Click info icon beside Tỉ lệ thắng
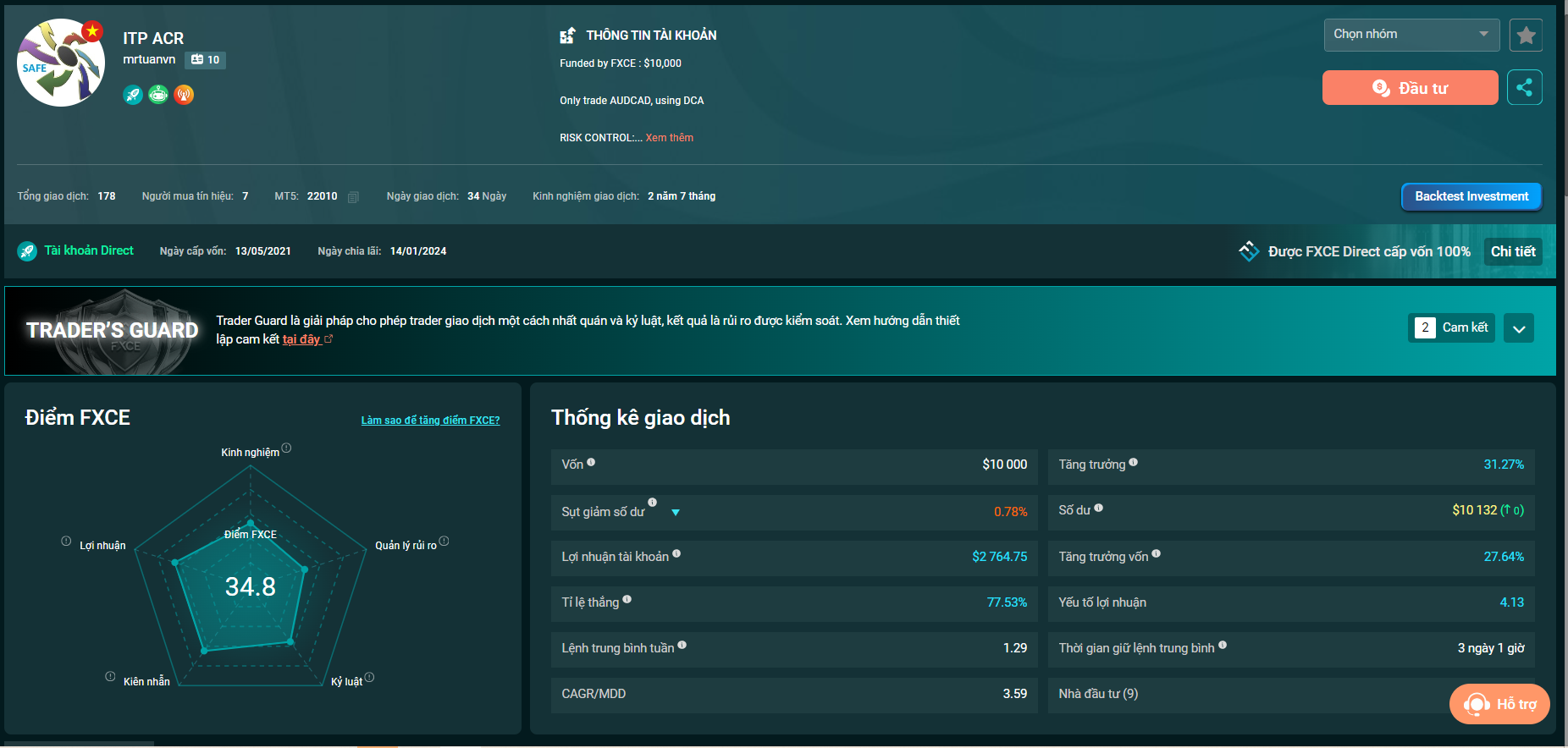1568x748 pixels. 627,600
